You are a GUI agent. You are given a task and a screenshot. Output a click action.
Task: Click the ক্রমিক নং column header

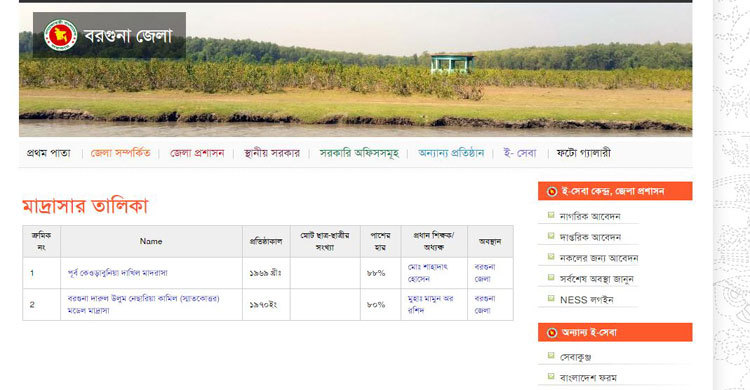click(42, 242)
